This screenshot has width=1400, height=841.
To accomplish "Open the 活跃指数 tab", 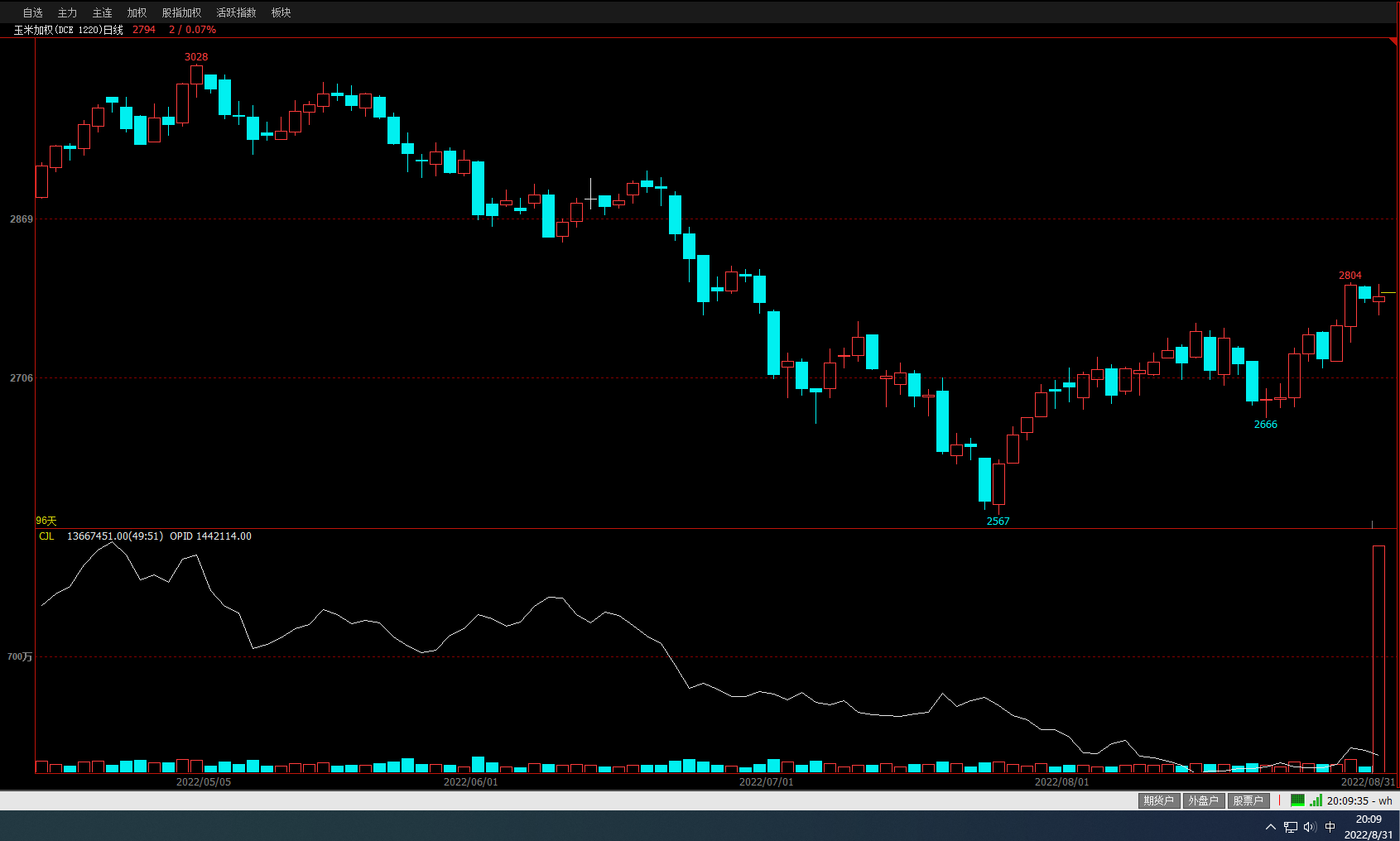I will coord(236,12).
